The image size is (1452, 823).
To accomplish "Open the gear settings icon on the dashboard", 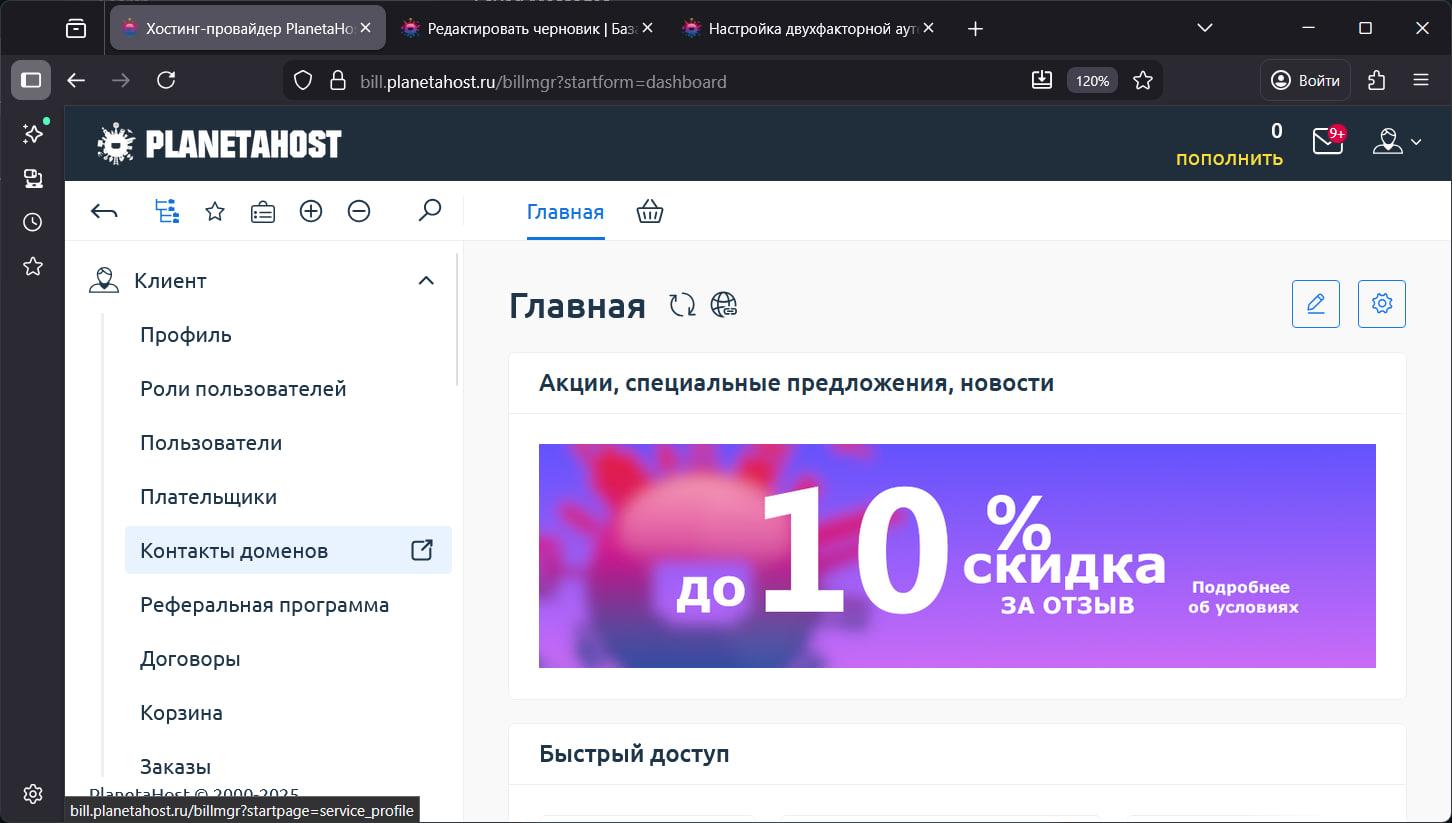I will pyautogui.click(x=1381, y=303).
